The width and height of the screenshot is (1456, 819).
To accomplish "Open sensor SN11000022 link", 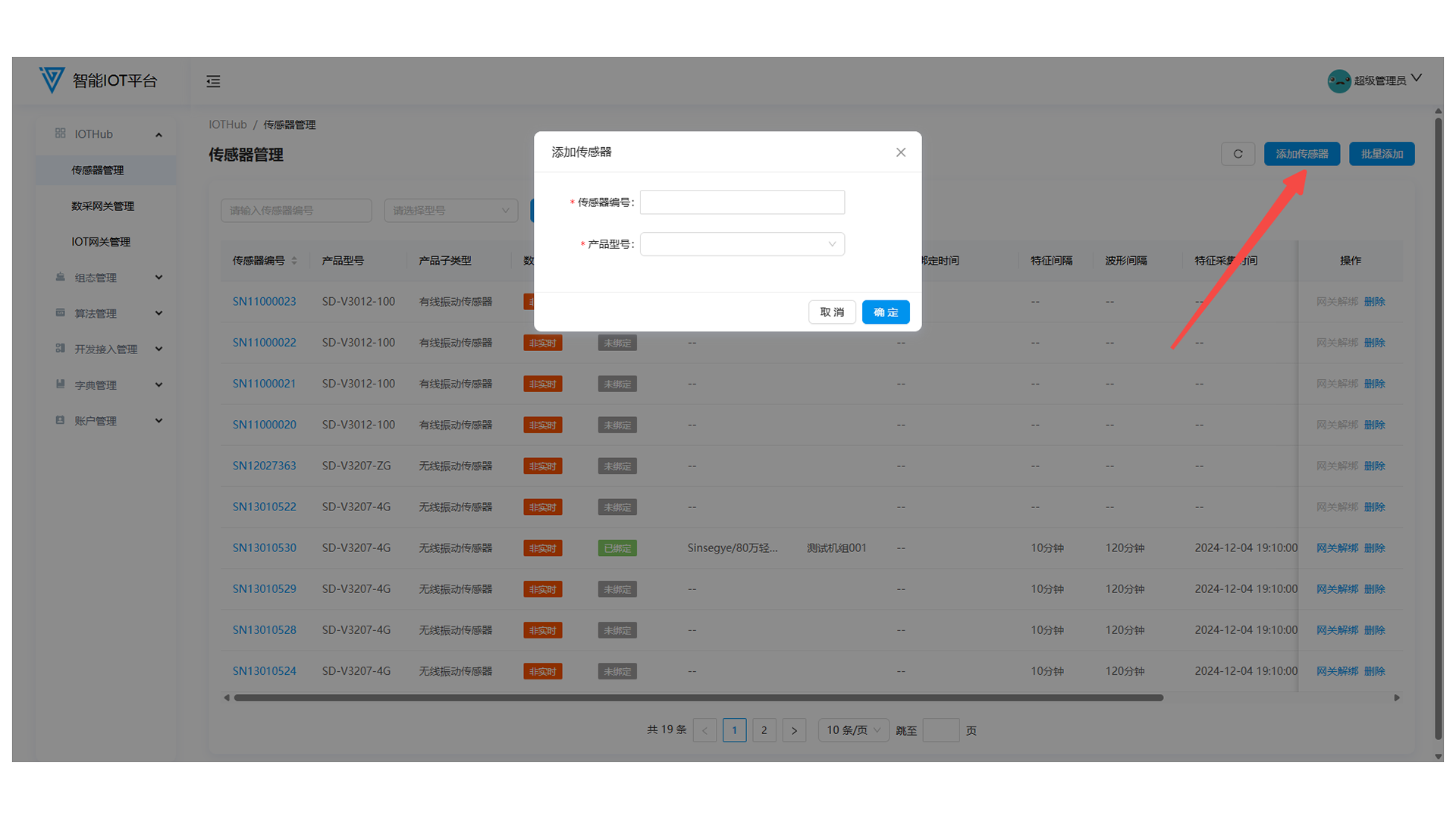I will pyautogui.click(x=264, y=343).
